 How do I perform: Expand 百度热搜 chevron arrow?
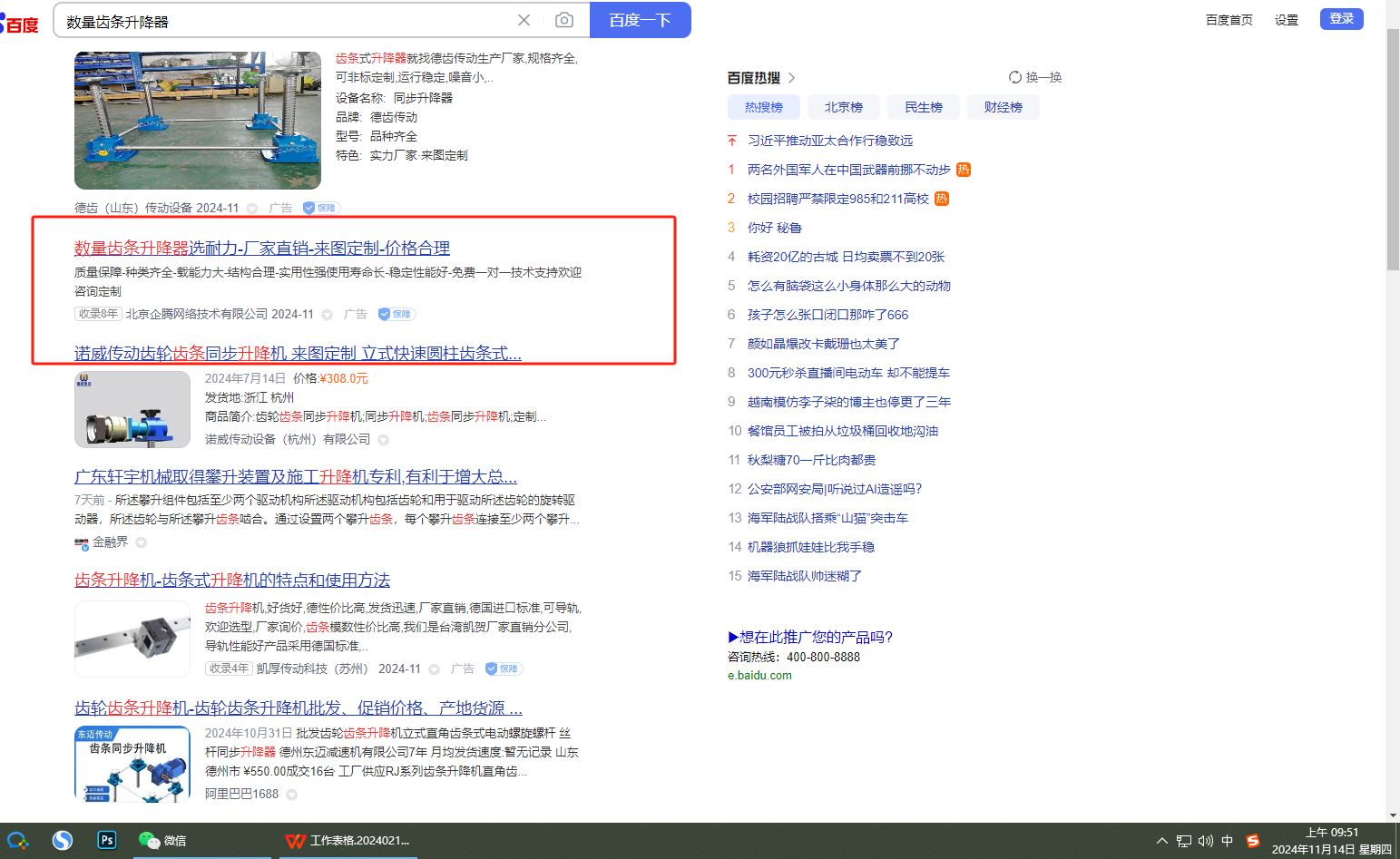(791, 78)
